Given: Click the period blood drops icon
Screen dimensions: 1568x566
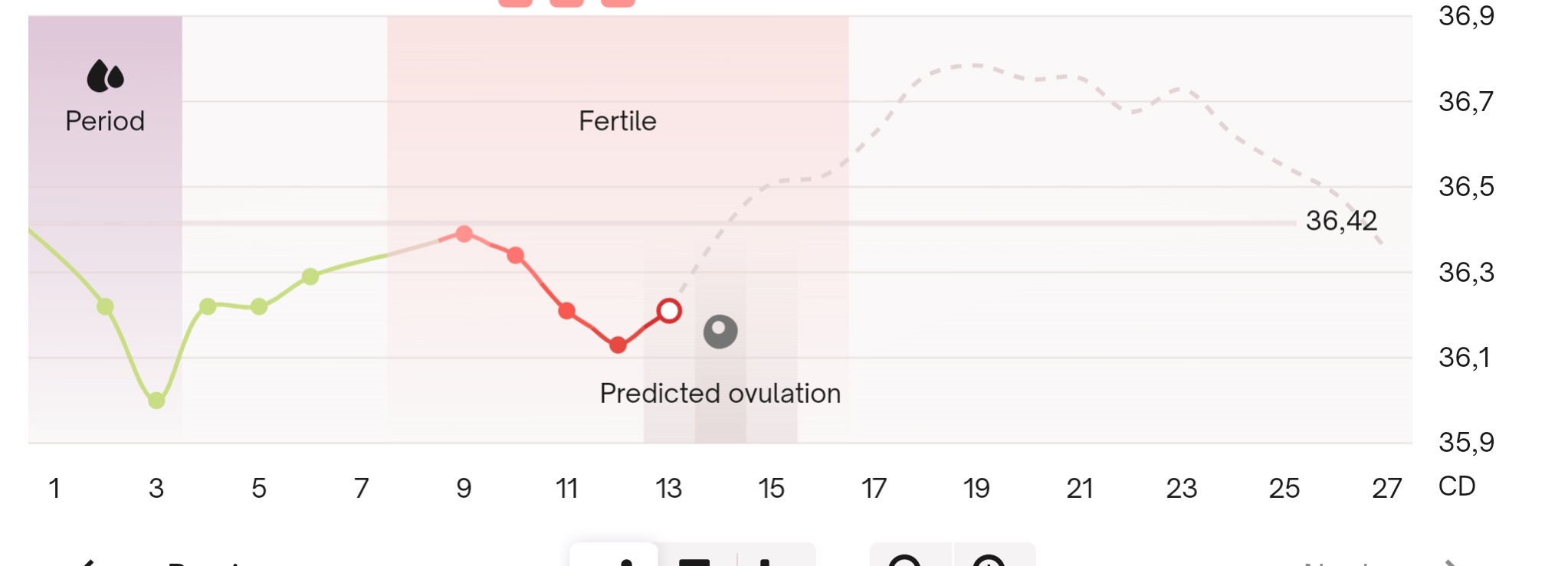Looking at the screenshot, I should click(105, 76).
